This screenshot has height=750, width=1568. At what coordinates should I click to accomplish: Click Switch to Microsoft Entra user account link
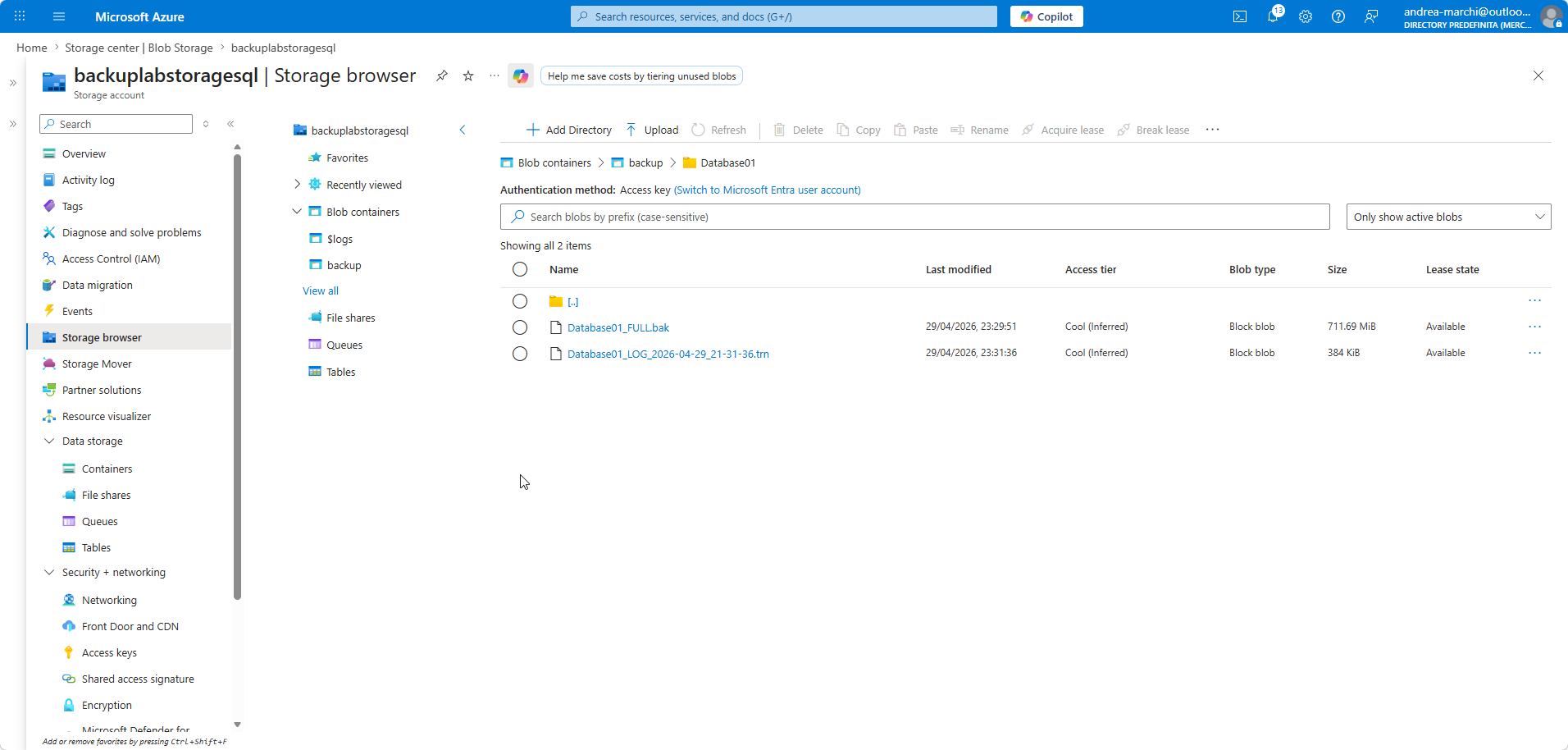(767, 190)
